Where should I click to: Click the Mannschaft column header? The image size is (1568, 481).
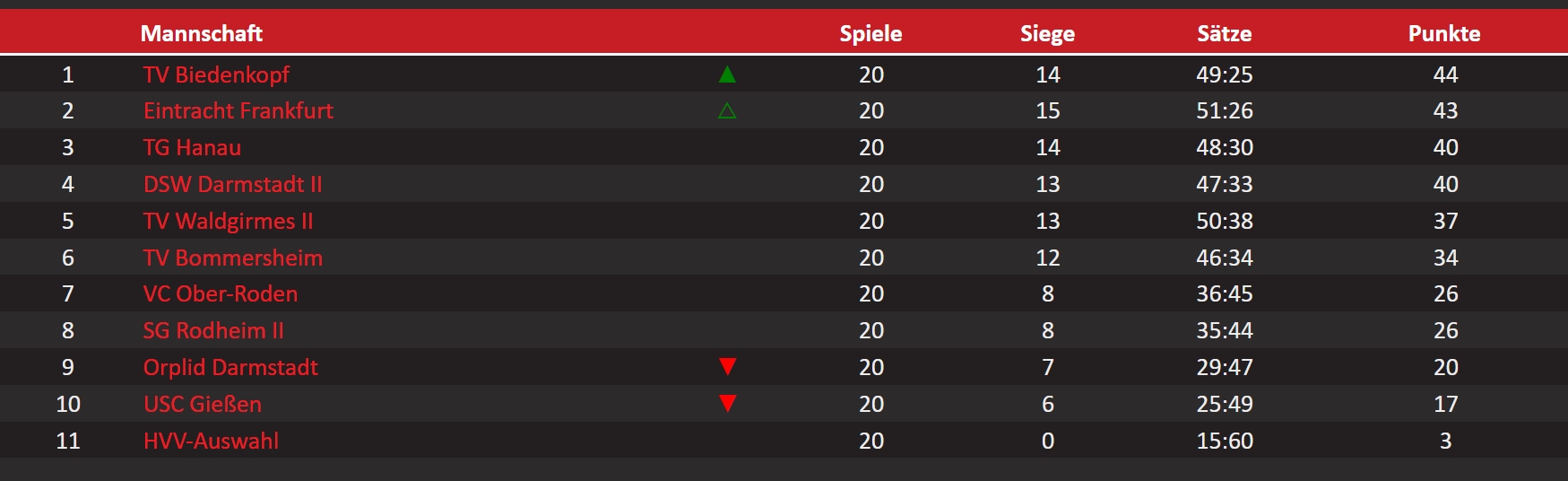202,33
